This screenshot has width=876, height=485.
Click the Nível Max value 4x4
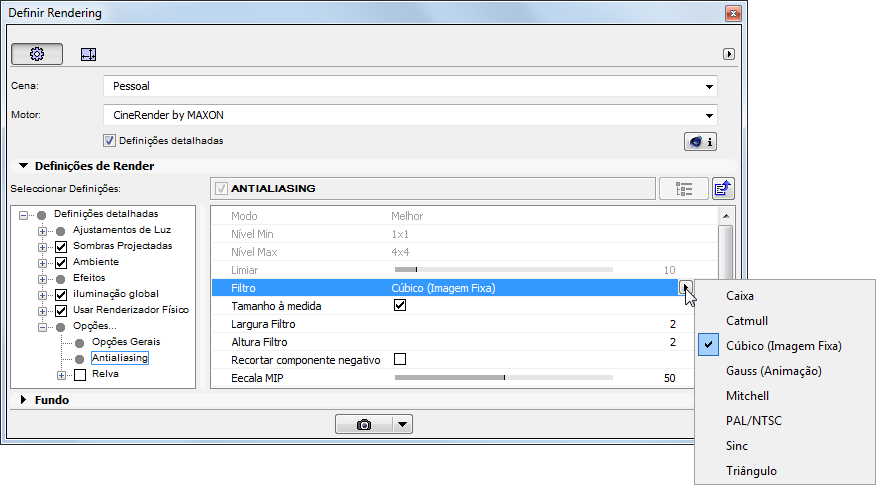pyautogui.click(x=400, y=252)
